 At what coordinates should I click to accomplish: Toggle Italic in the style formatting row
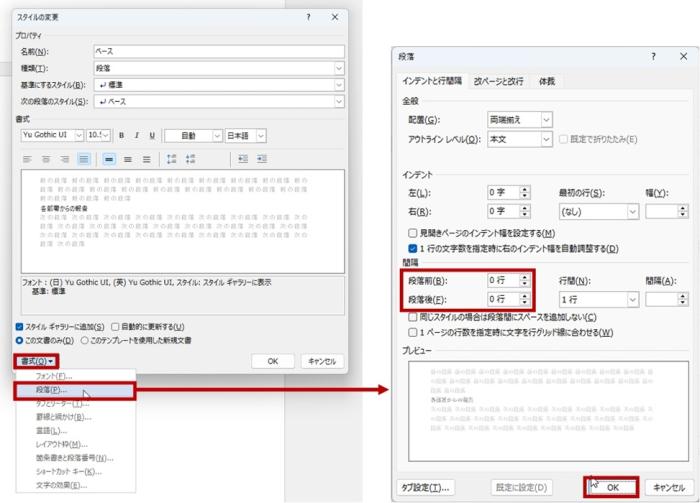[136, 135]
